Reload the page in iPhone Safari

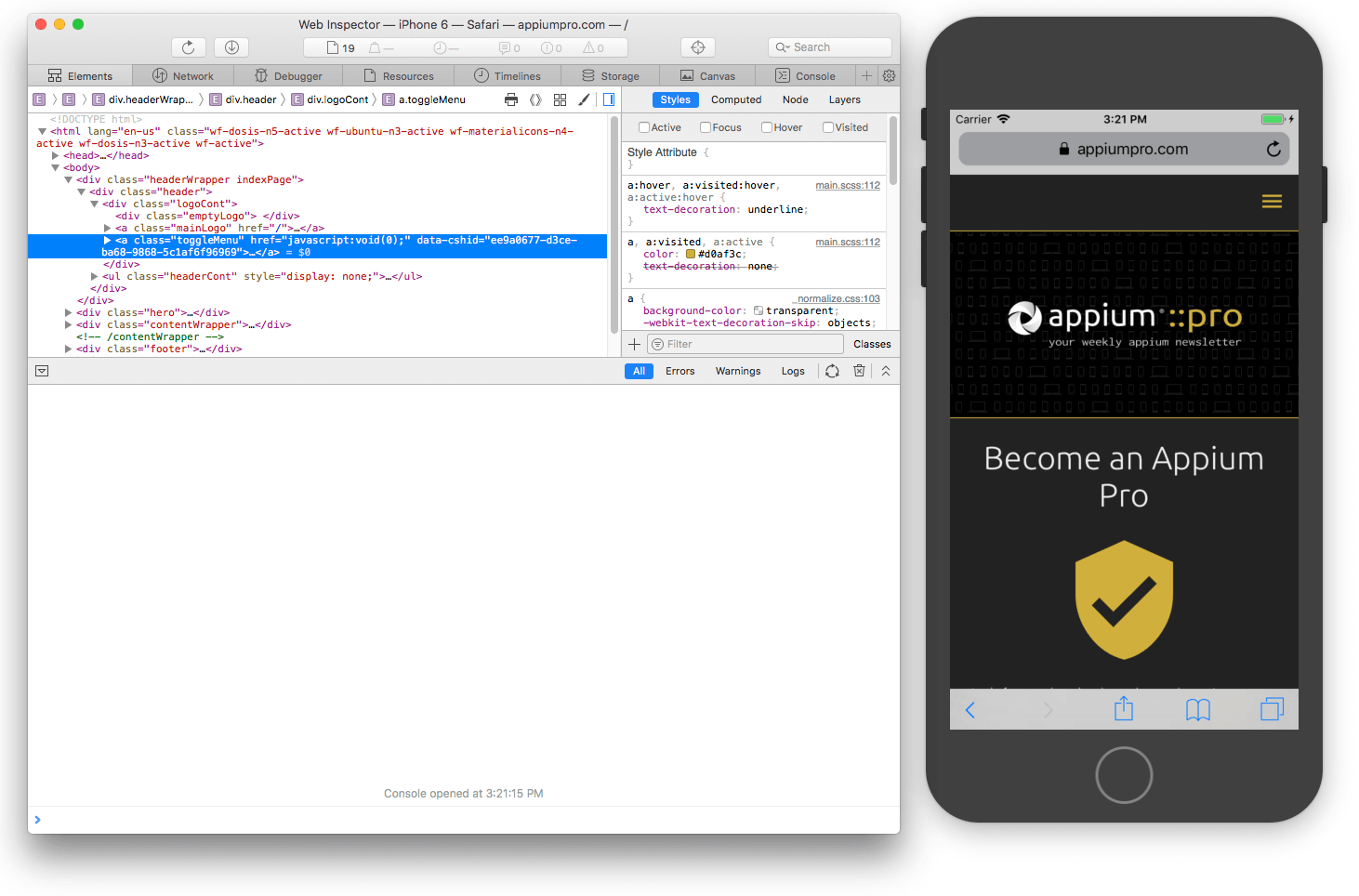(x=1273, y=149)
